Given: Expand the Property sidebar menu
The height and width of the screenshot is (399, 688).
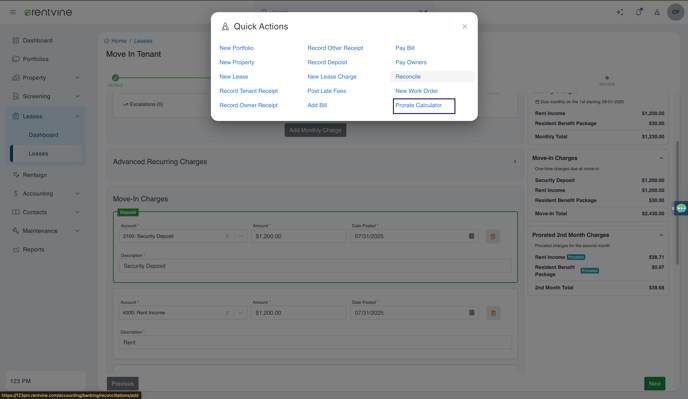Looking at the screenshot, I should tap(45, 78).
